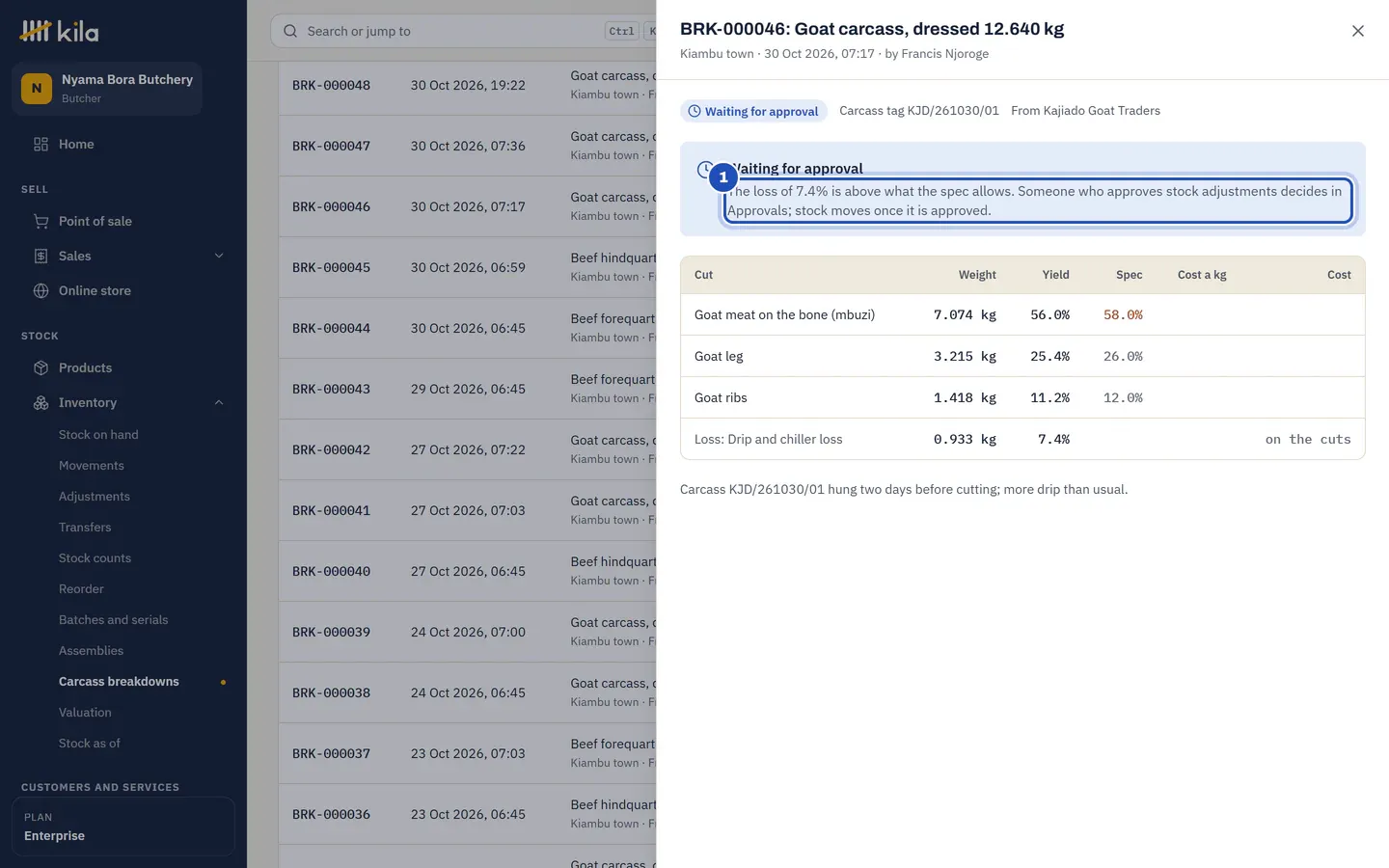The image size is (1389, 868).
Task: Select Reorder in the sidebar
Action: tap(81, 589)
